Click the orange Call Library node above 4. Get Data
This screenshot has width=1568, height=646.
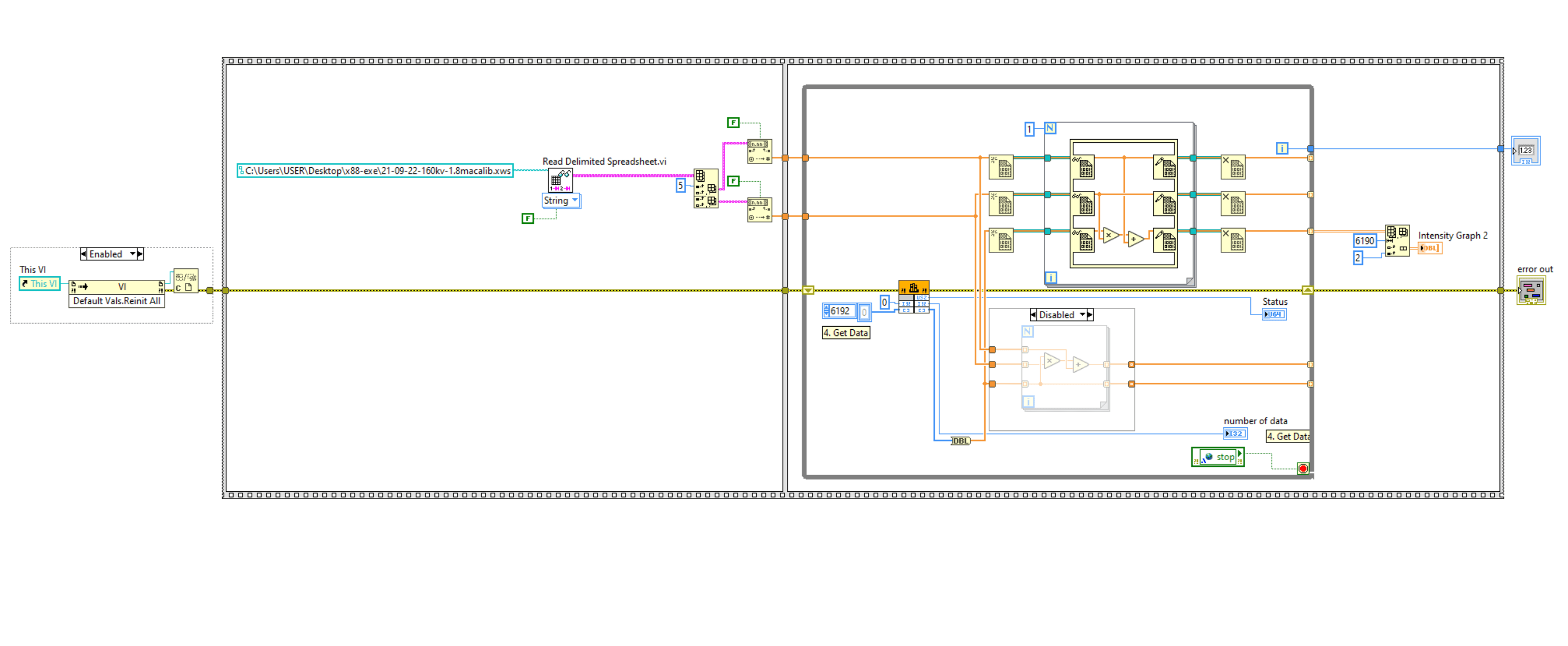point(913,288)
